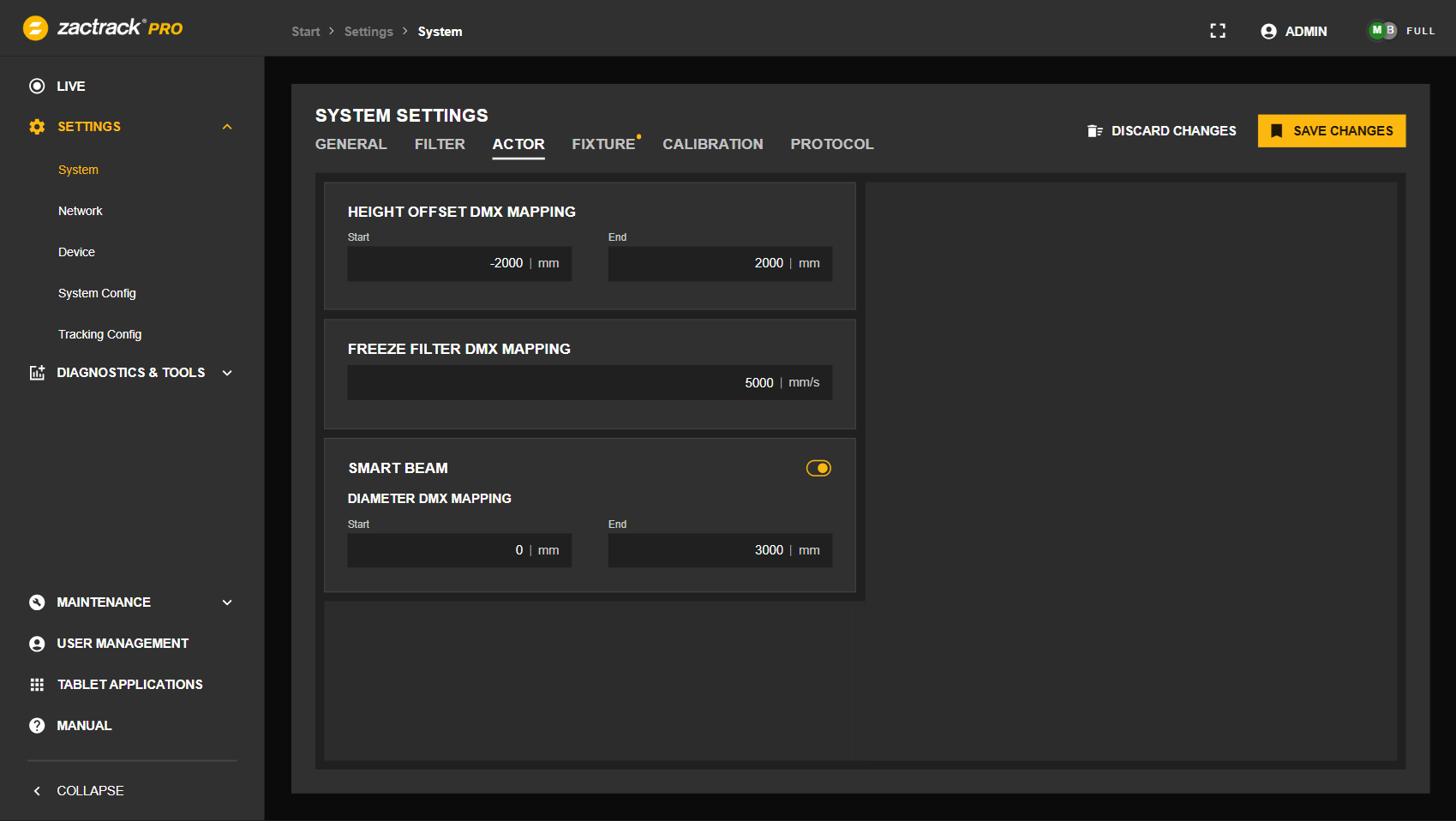Click the Collapse sidebar label
Screen dimensions: 1456x821
(x=90, y=791)
